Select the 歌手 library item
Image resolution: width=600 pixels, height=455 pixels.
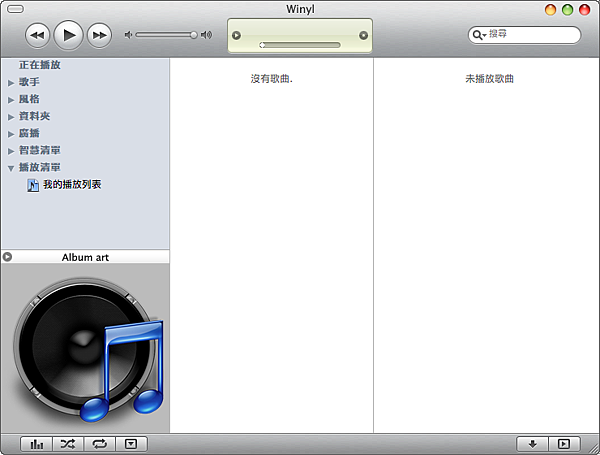point(29,82)
